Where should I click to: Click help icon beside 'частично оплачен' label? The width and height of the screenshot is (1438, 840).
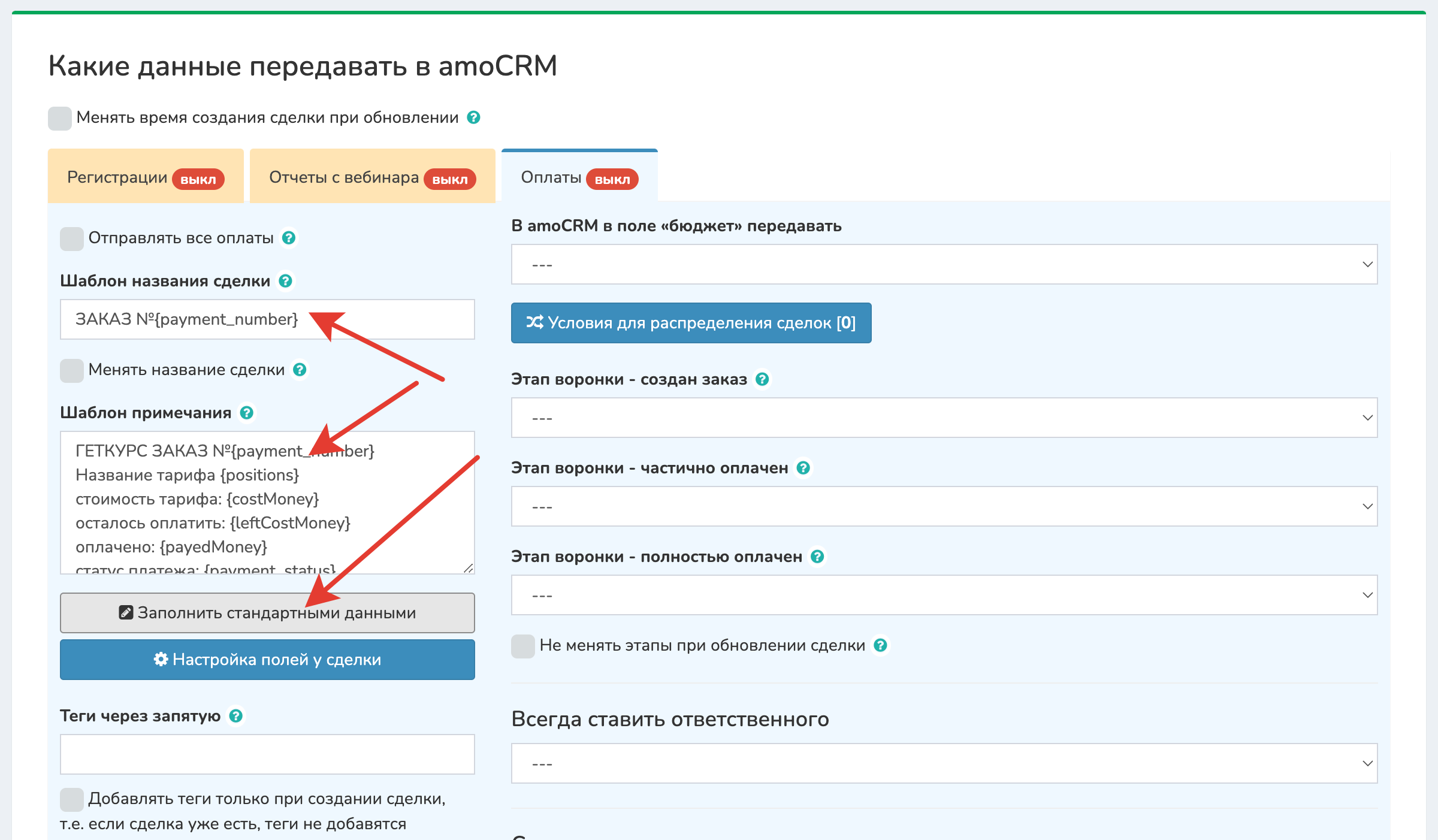click(x=803, y=468)
